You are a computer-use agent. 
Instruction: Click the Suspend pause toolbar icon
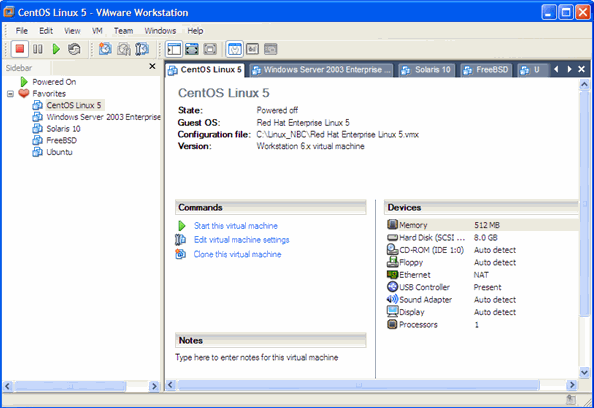click(x=38, y=49)
